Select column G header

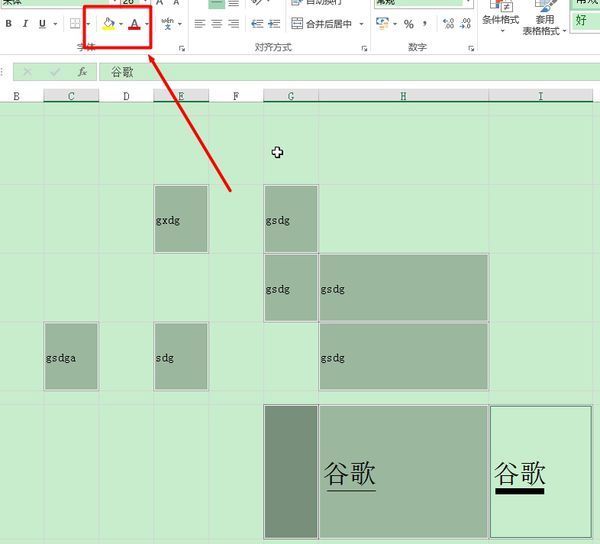tap(291, 96)
